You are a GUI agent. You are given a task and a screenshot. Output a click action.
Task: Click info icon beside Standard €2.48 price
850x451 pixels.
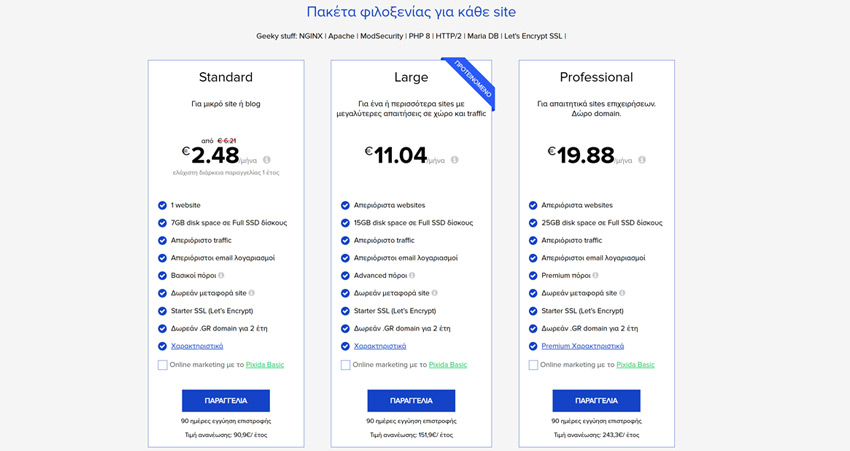[267, 160]
